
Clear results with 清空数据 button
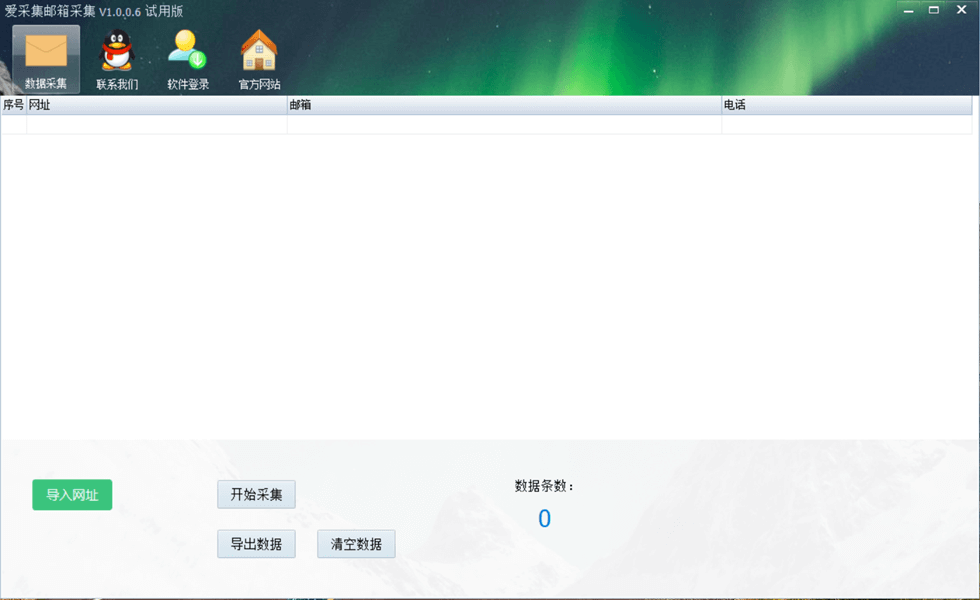(356, 544)
